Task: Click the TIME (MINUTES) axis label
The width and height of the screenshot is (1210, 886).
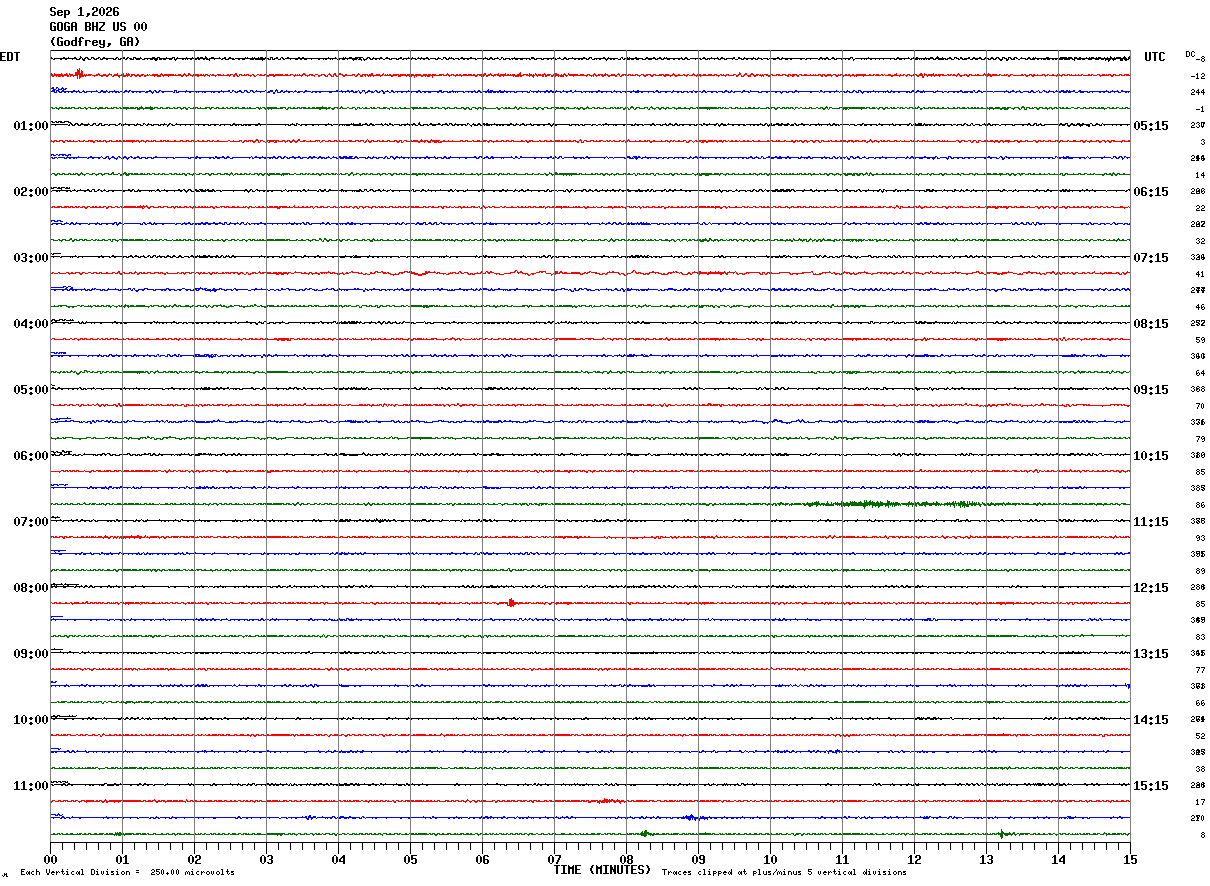Action: (602, 870)
